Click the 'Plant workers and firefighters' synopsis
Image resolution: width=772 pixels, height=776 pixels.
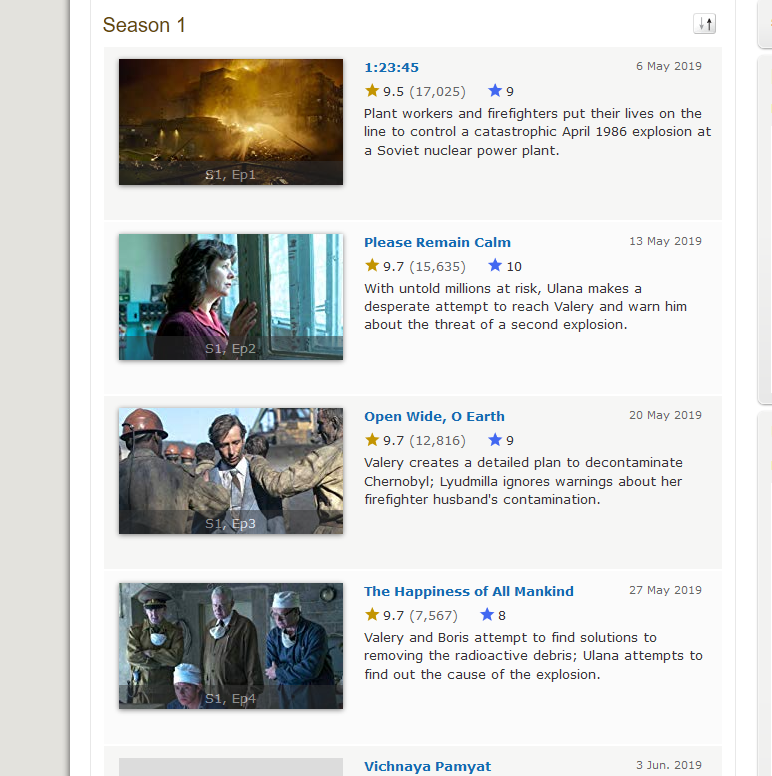click(537, 132)
